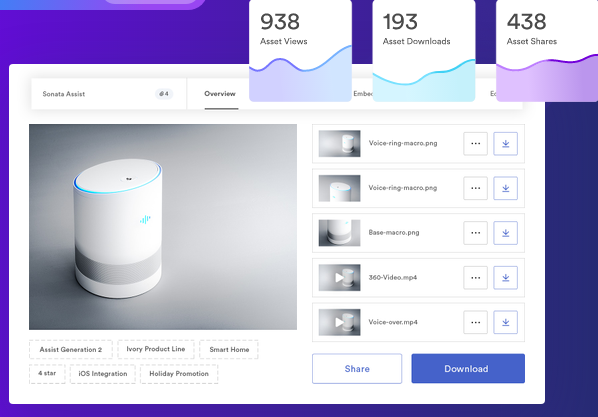Screen dimensions: 598x417
Task: Click the Asset Views label
Action: coord(284,41)
